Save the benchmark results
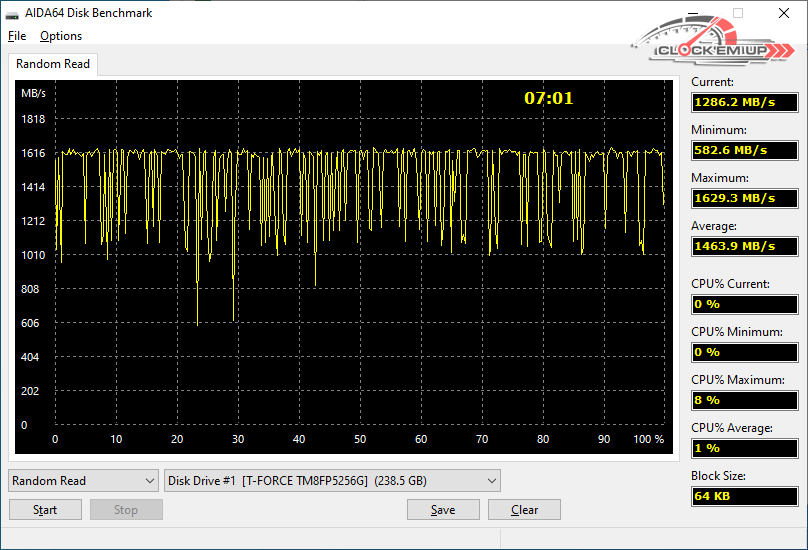The image size is (808, 550). (443, 510)
